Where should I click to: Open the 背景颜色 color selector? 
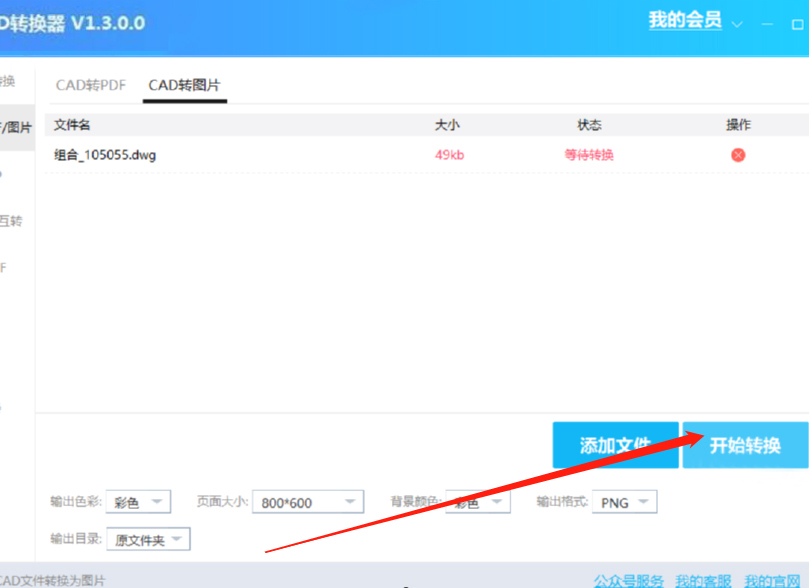(x=477, y=501)
